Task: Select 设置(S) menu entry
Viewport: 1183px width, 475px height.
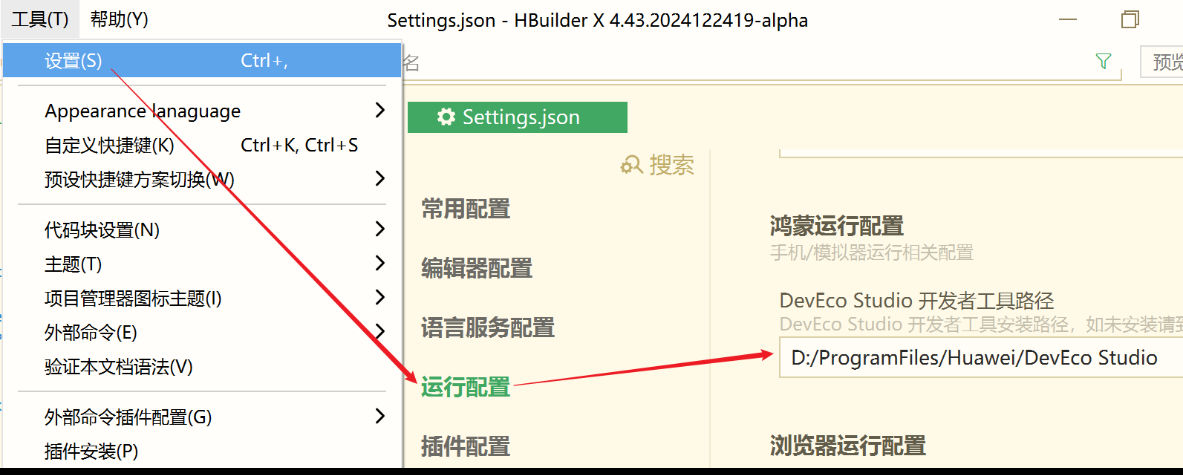Action: (201, 60)
